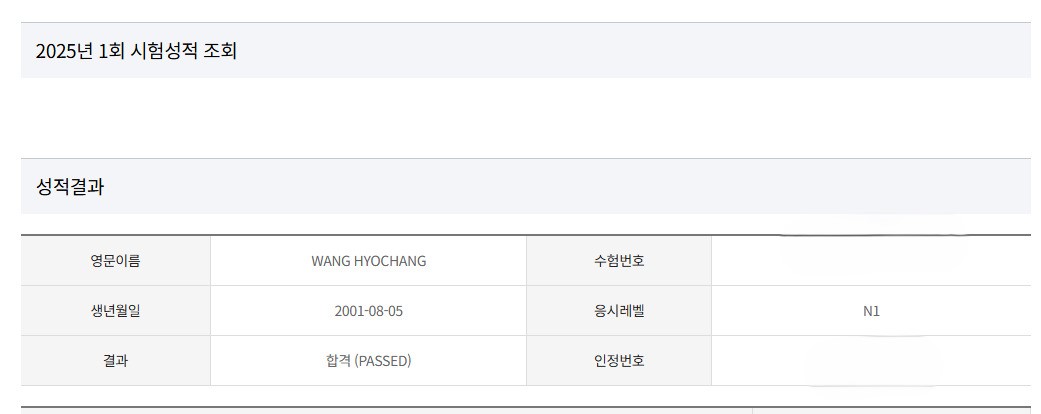Click the 응시레벨 label cell
This screenshot has height=414, width=1041.
618,311
